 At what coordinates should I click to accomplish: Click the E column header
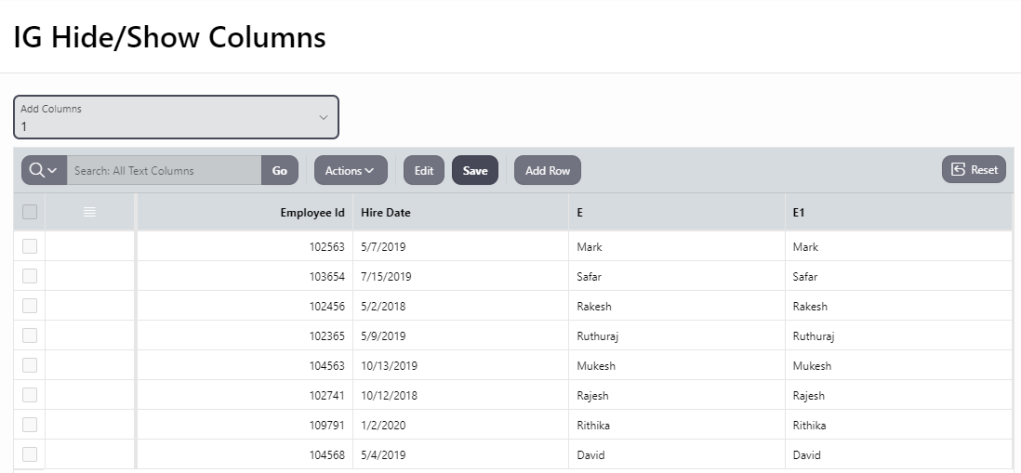(580, 212)
